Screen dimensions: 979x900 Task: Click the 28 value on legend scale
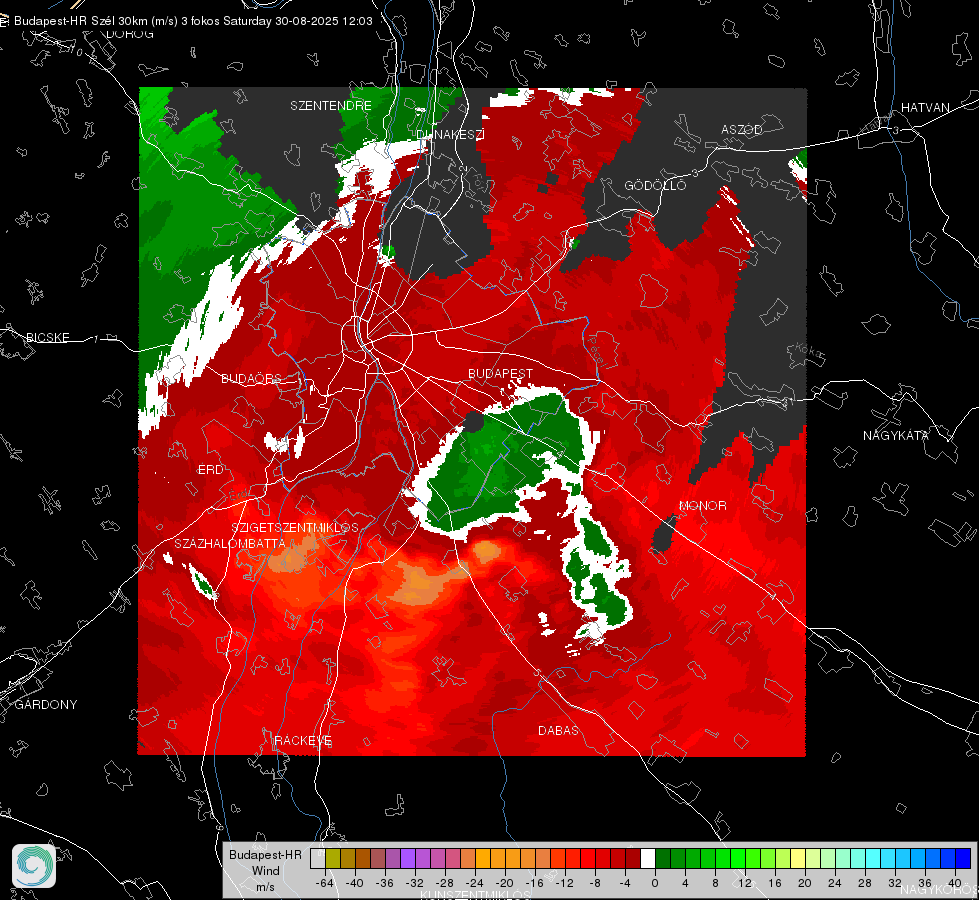click(x=865, y=883)
